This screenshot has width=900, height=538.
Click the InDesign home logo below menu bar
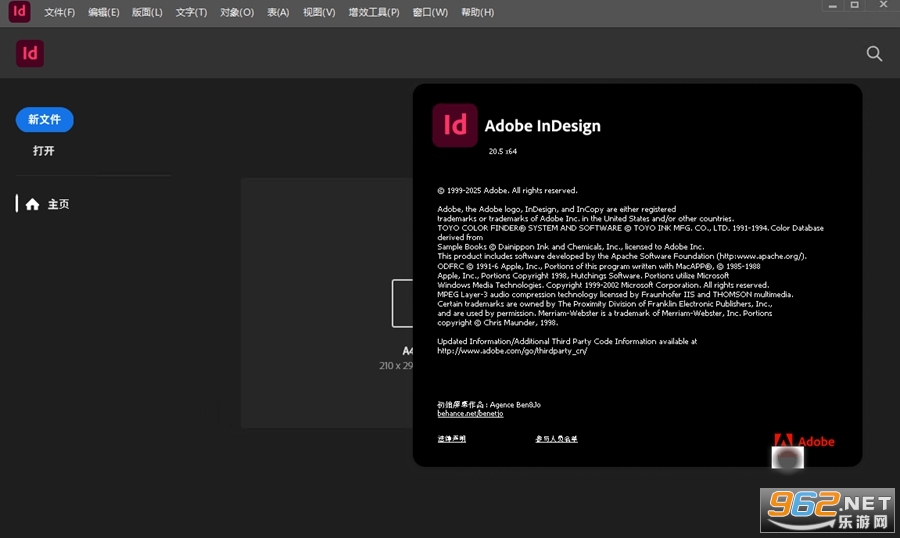click(30, 53)
